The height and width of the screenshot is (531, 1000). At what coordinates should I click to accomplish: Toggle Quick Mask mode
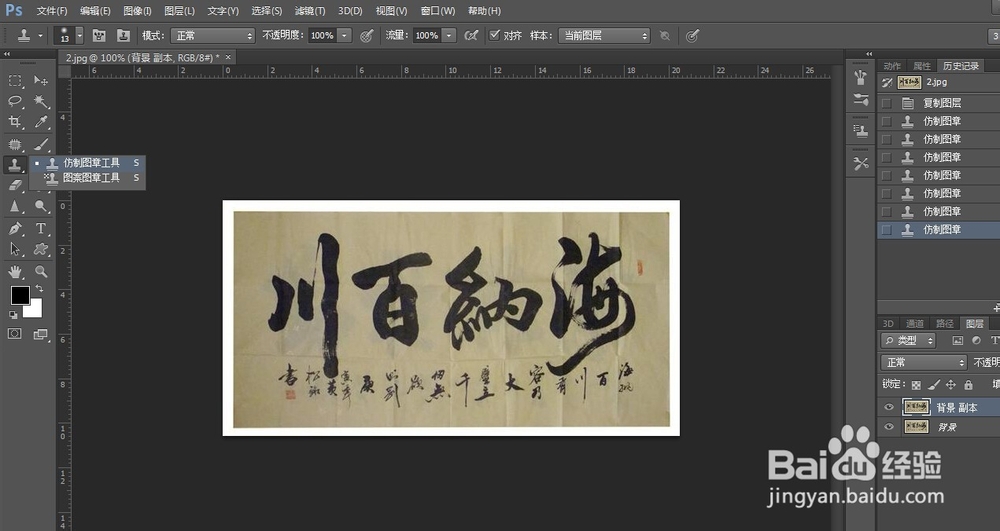(15, 333)
